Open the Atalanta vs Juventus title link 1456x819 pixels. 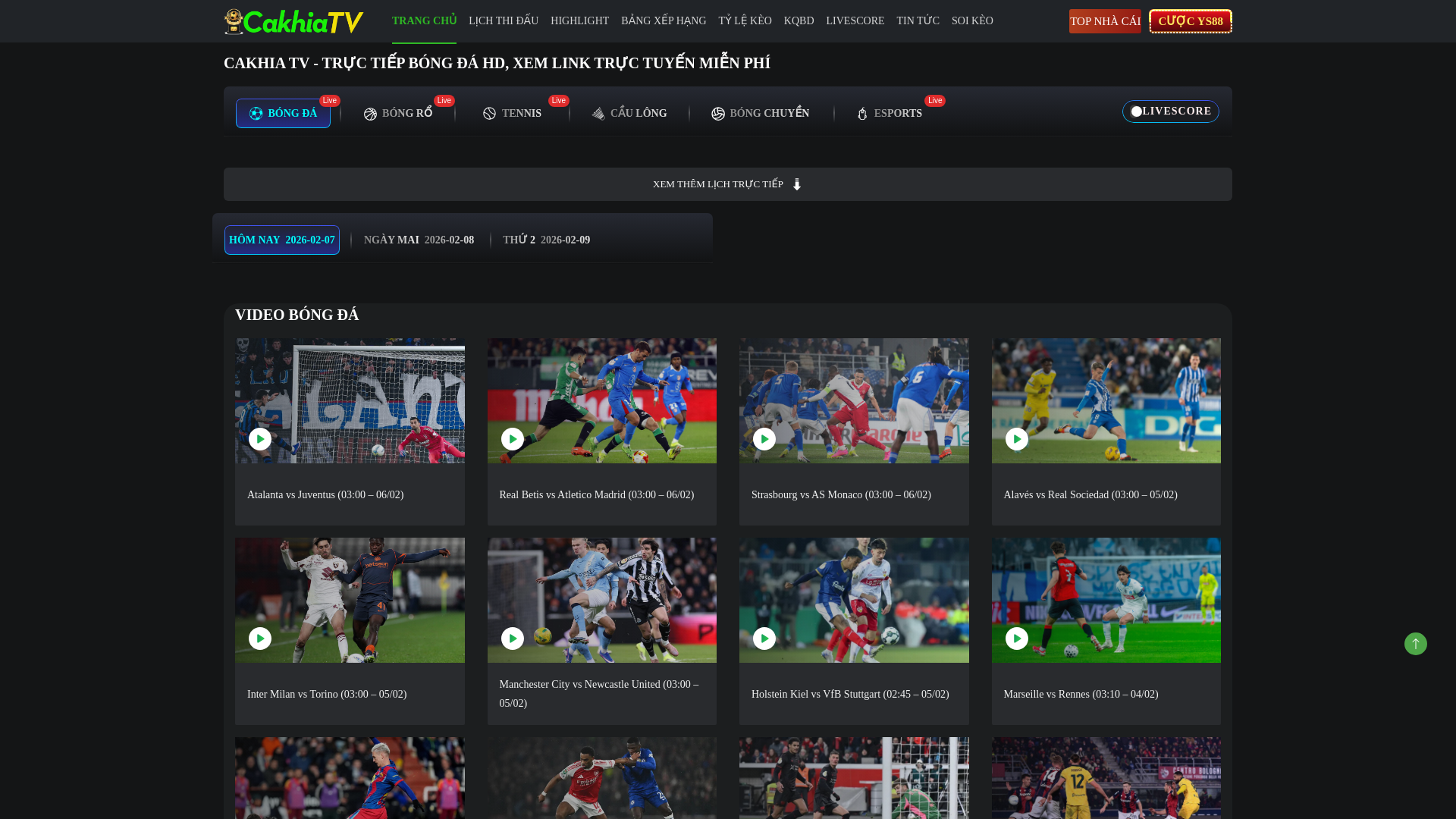pyautogui.click(x=325, y=494)
